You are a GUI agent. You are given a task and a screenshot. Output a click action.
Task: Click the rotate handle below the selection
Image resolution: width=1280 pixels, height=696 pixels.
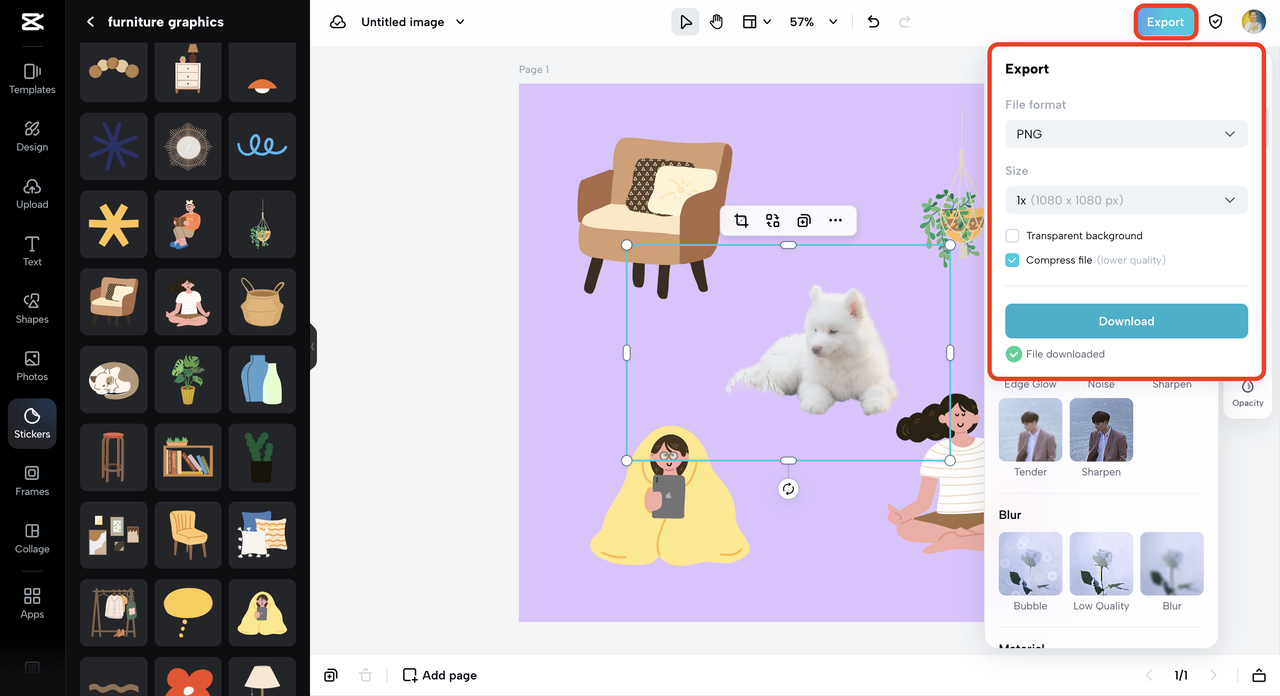[788, 489]
